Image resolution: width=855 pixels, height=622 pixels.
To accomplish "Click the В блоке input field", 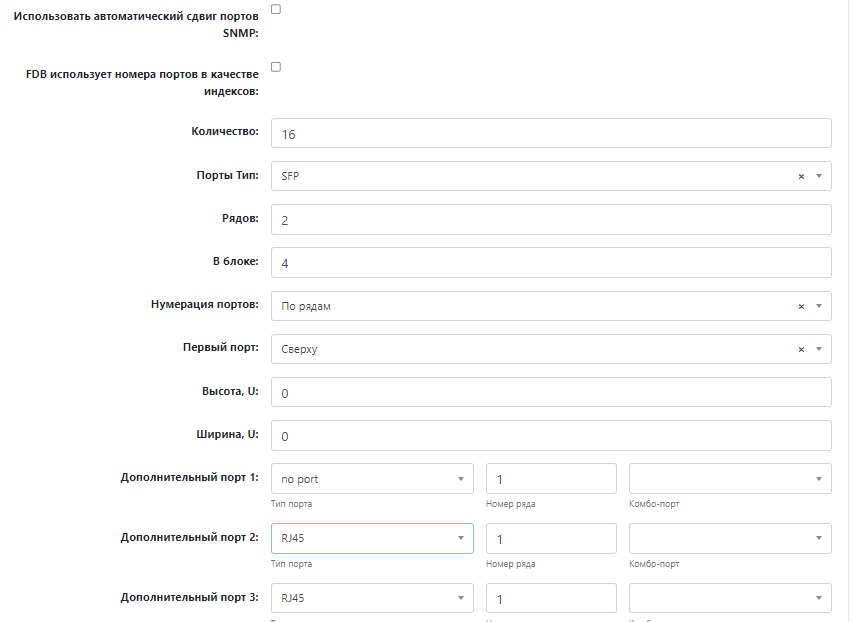I will [x=550, y=263].
